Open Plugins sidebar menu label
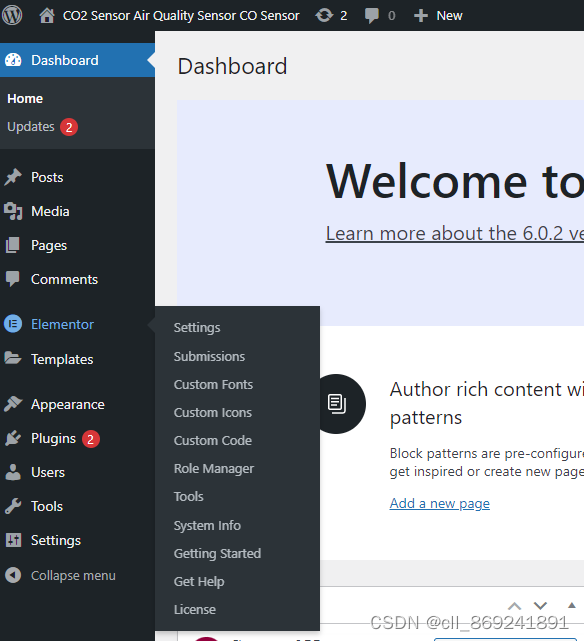584x641 pixels. pyautogui.click(x=54, y=439)
